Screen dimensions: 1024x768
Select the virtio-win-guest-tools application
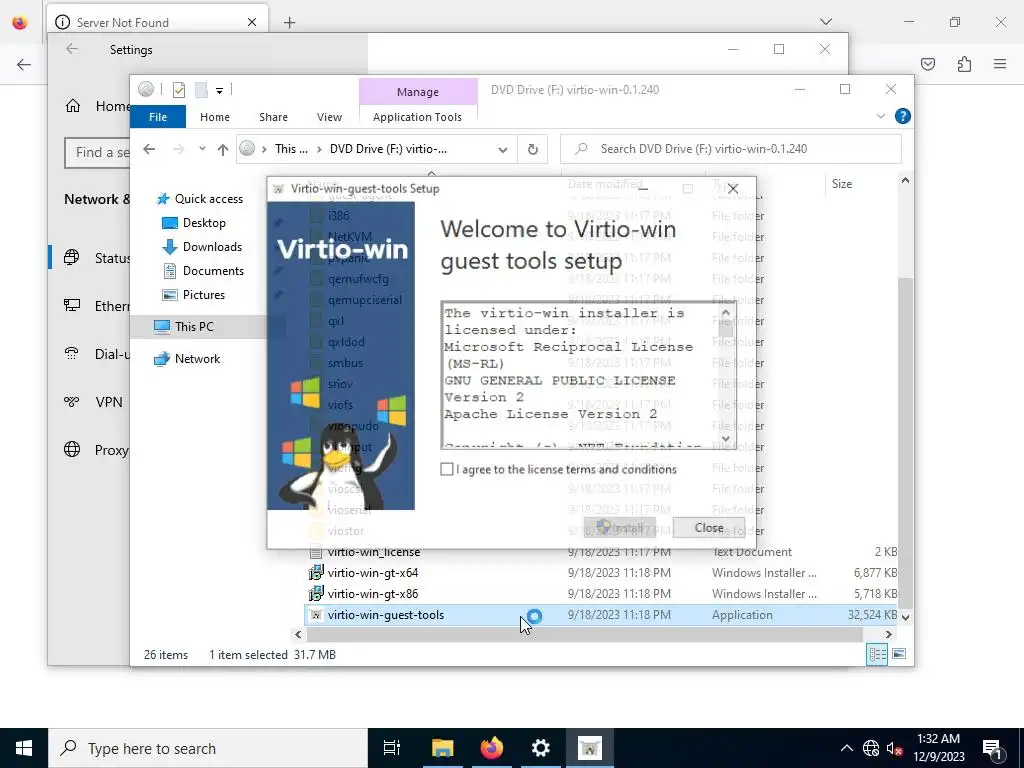point(601,615)
